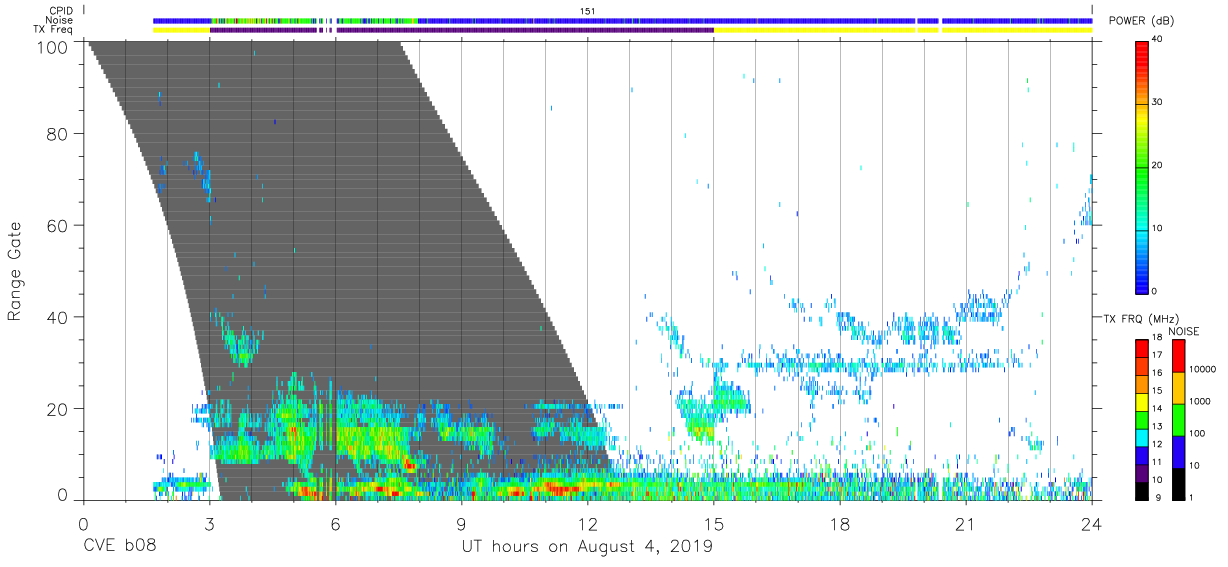Click the 'Noise' row label

[59, 20]
